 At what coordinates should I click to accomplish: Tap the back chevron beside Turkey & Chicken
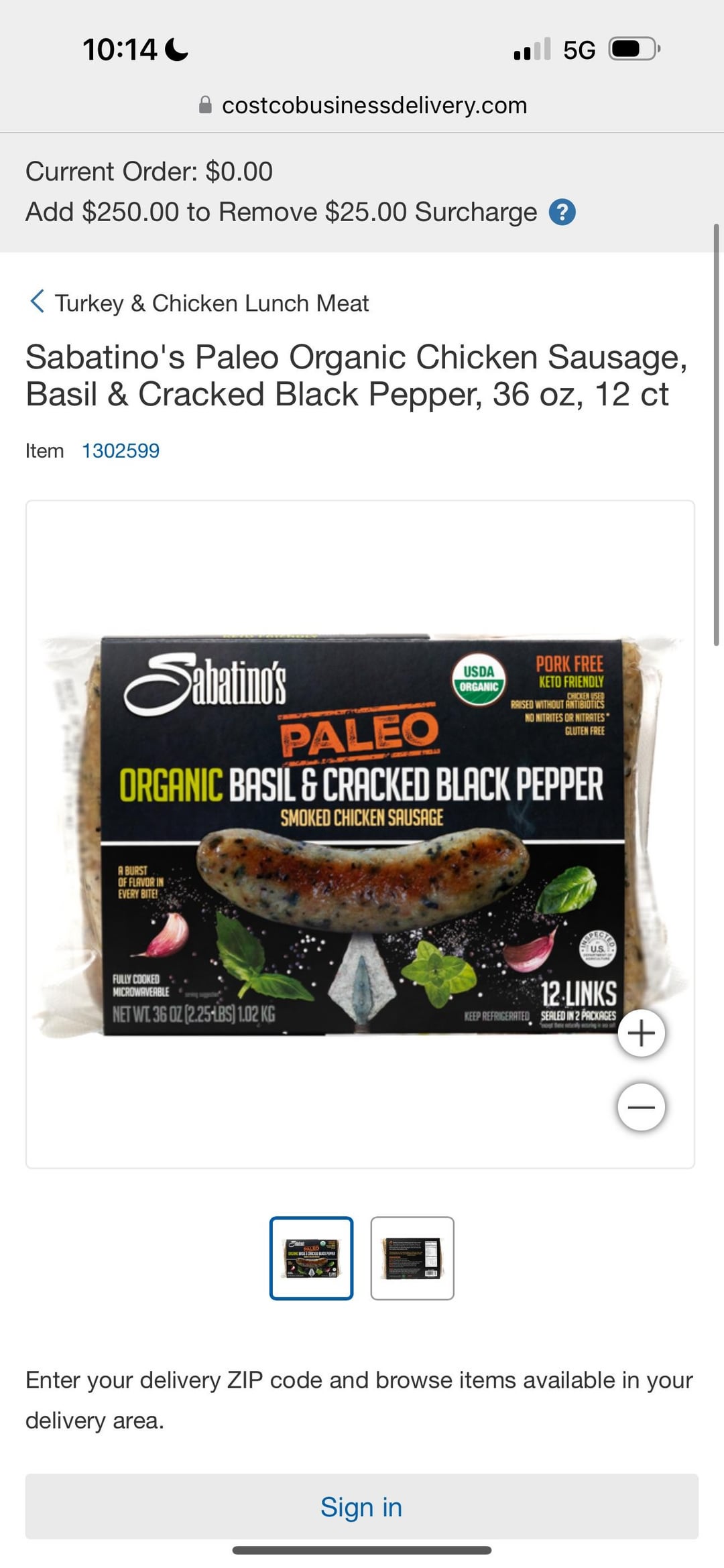(37, 302)
